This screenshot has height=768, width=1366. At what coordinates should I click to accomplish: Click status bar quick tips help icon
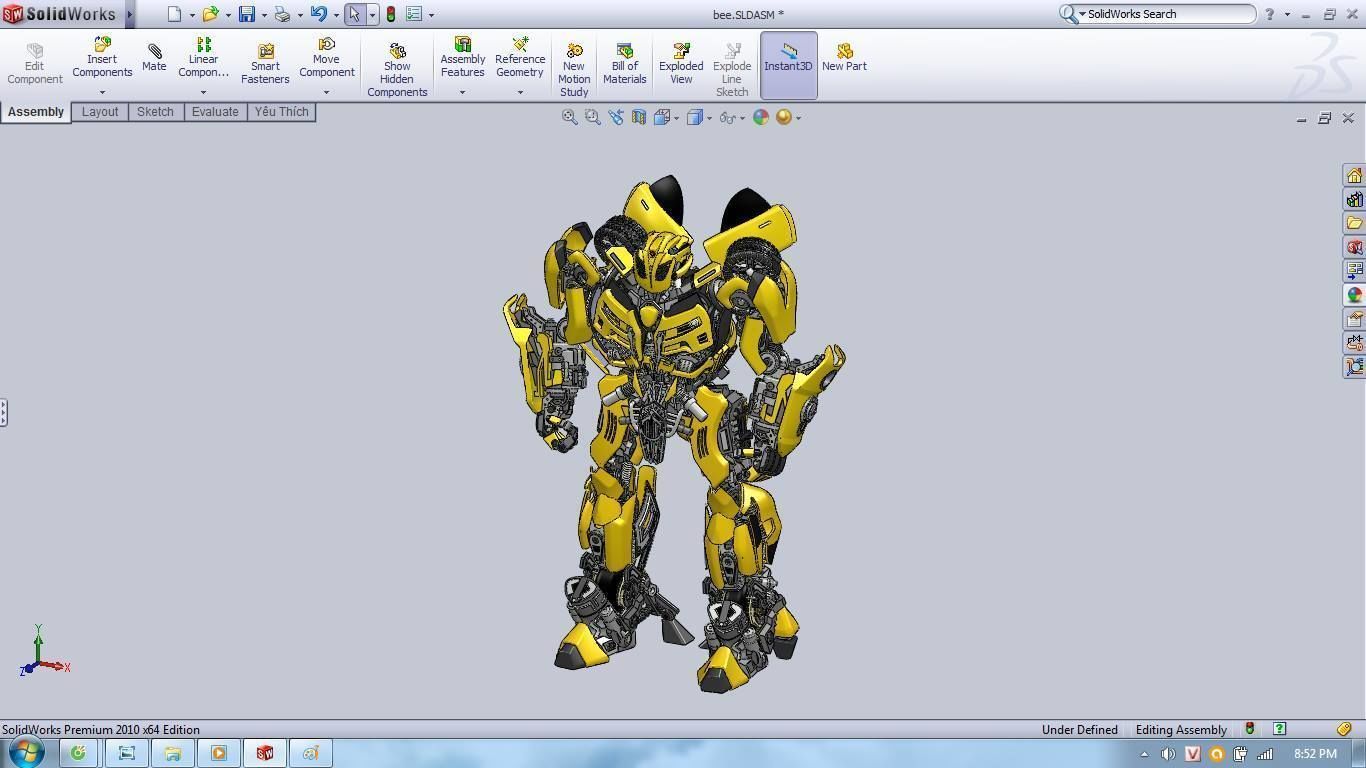click(x=1279, y=729)
